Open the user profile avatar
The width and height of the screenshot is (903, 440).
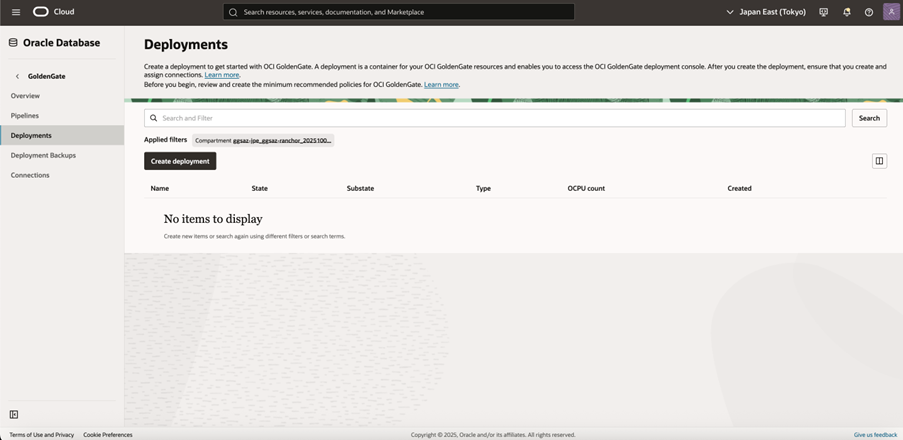pyautogui.click(x=891, y=12)
